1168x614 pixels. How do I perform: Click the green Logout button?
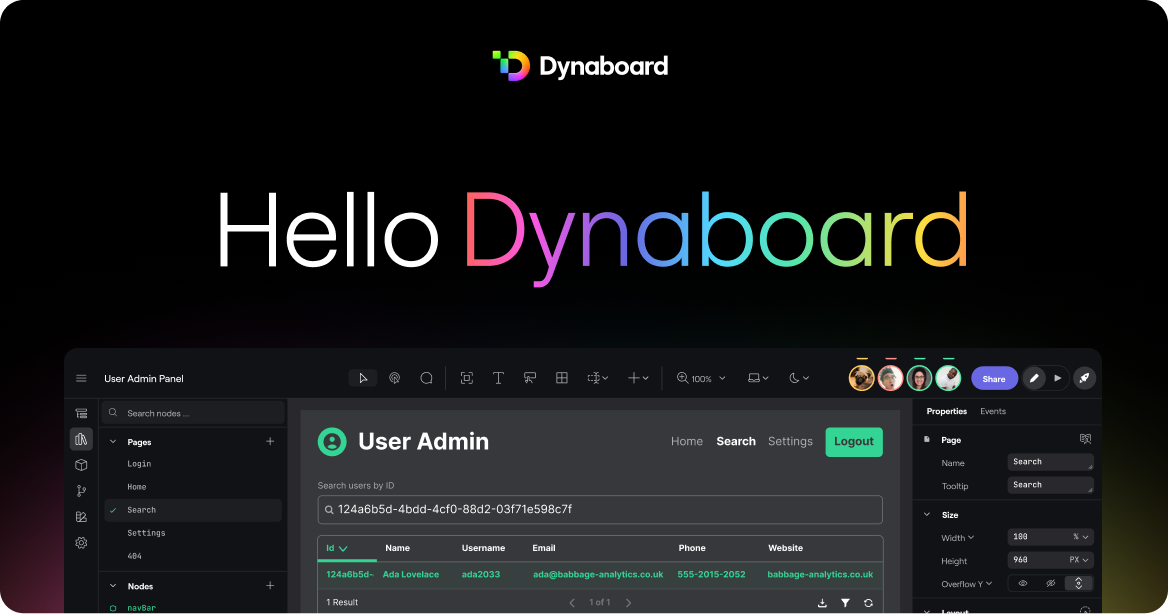coord(854,441)
